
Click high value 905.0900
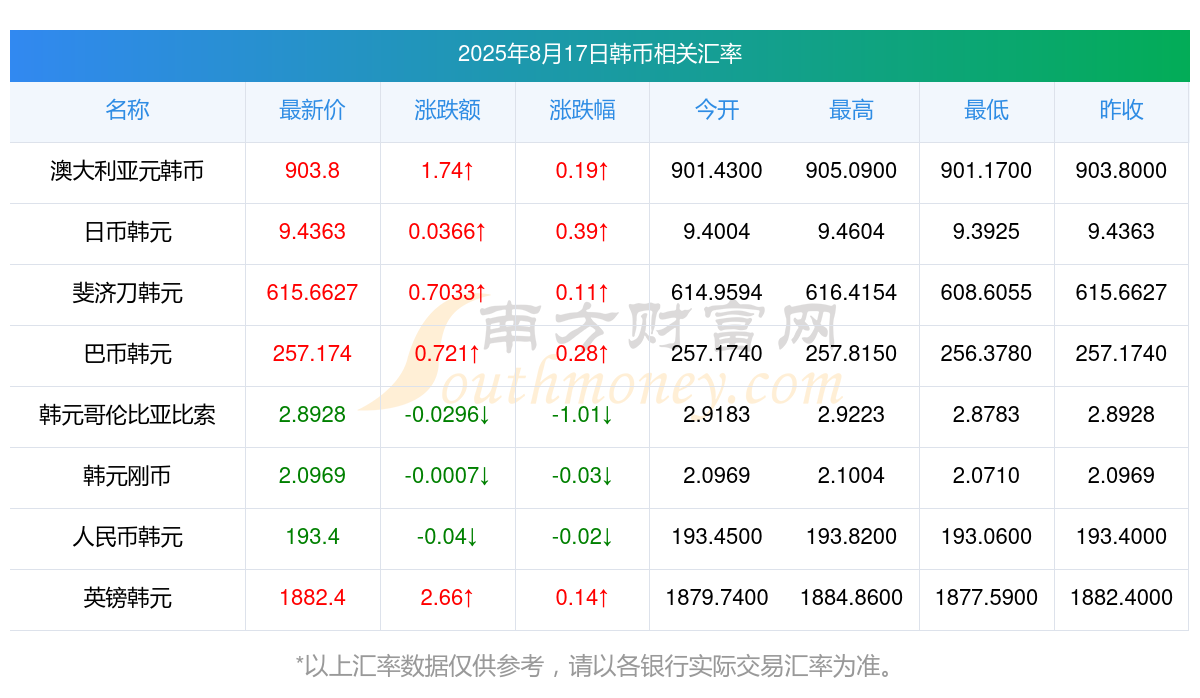pos(851,171)
